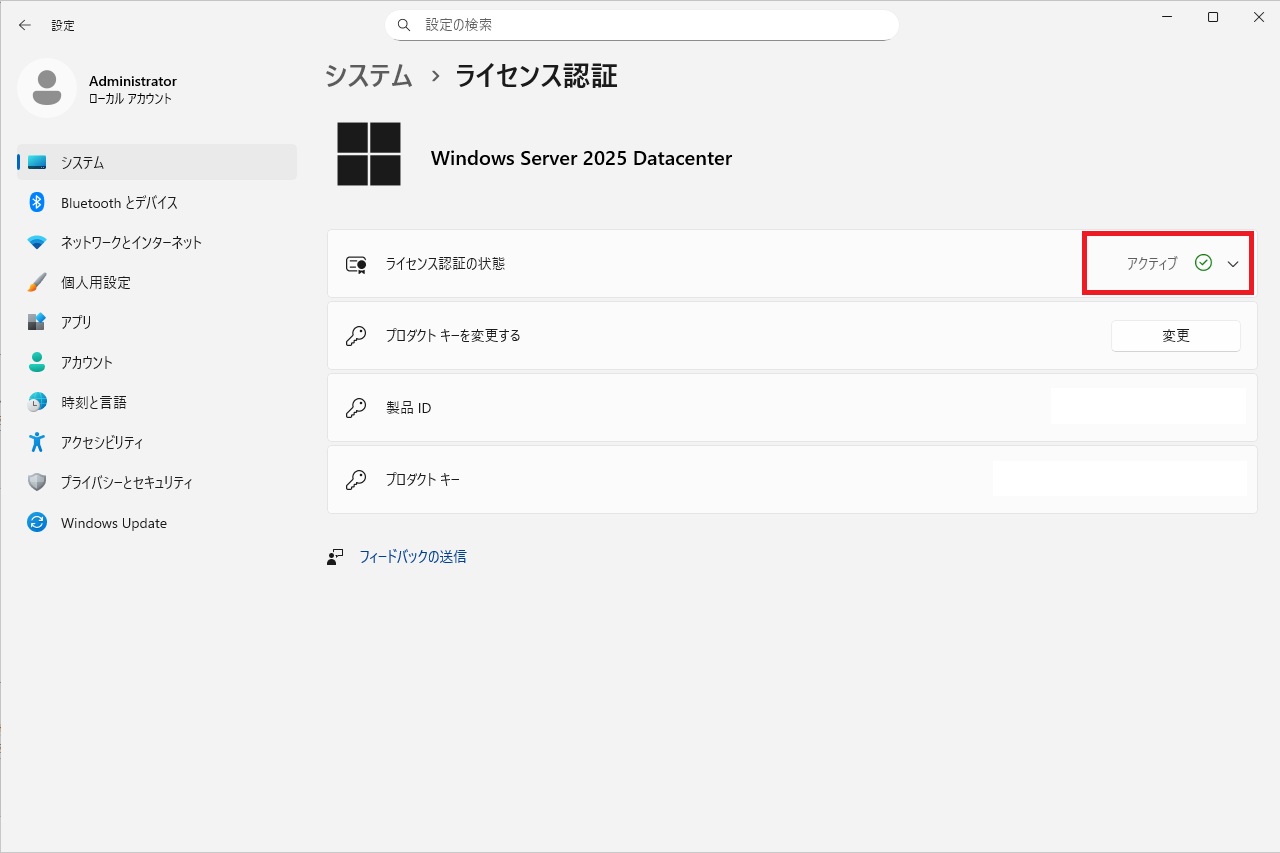Viewport: 1280px width, 853px height.
Task: Click the Bluetooth icon in sidebar
Action: [37, 202]
